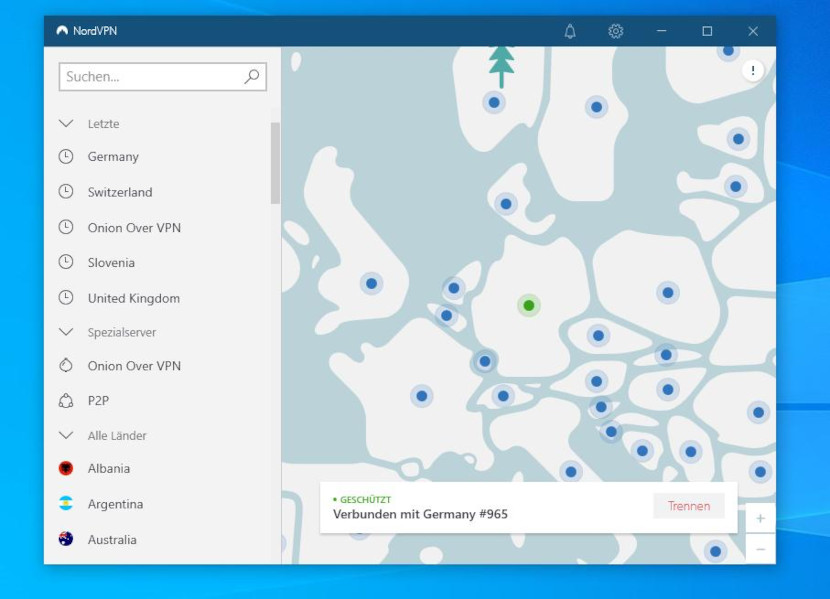Viewport: 830px width, 599px height.
Task: Zoom out on map with minus button
Action: pos(760,549)
